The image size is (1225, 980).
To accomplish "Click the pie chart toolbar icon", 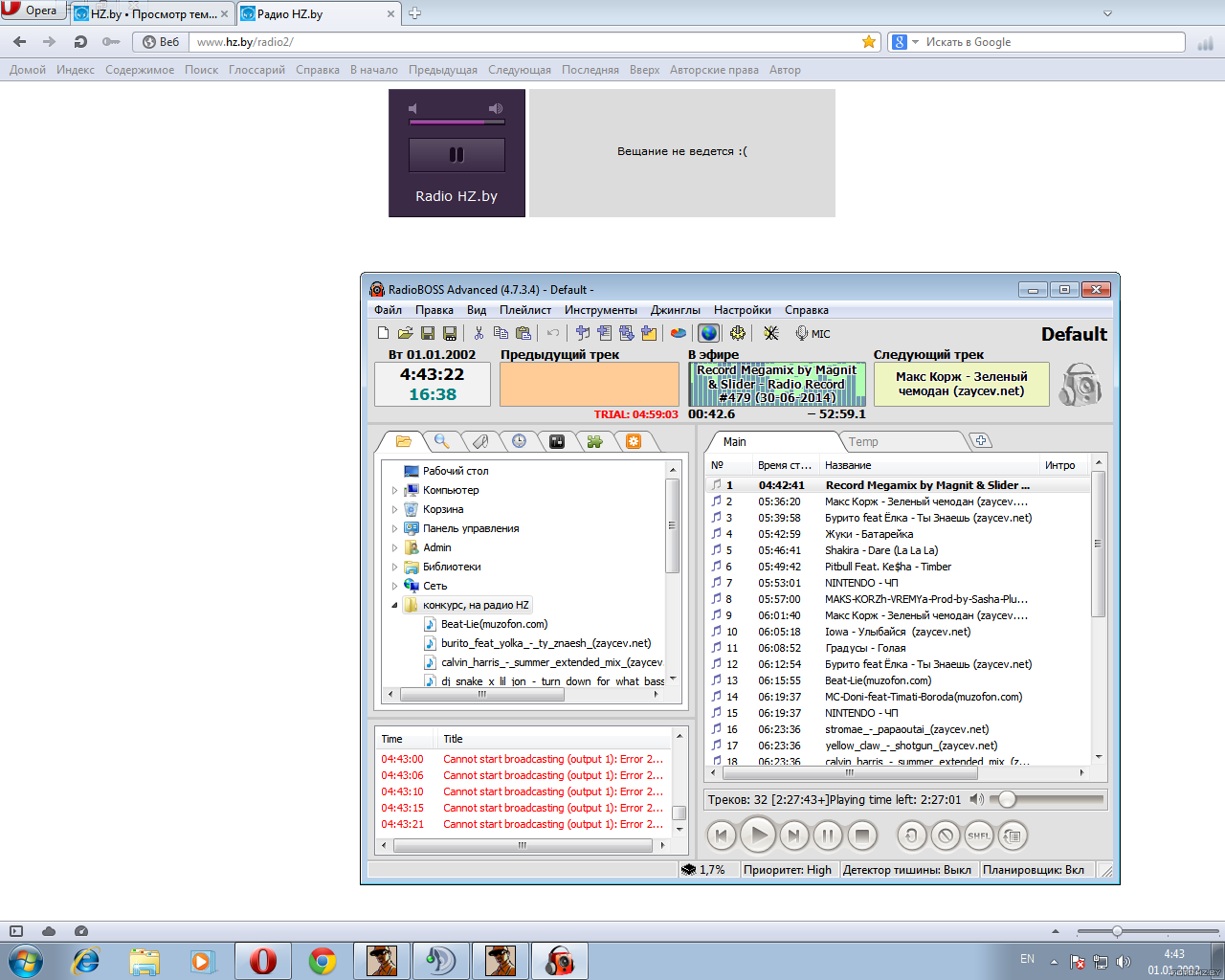I will click(x=679, y=333).
